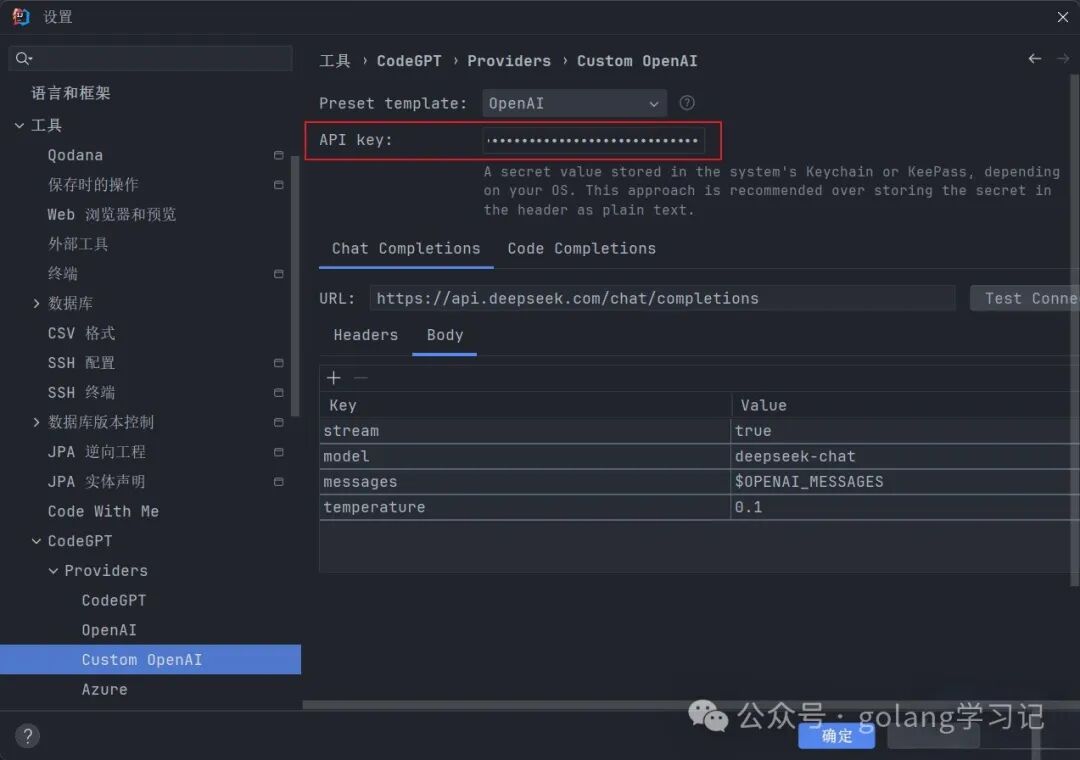This screenshot has height=760, width=1080.
Task: Click the API key input field
Action: [x=594, y=141]
